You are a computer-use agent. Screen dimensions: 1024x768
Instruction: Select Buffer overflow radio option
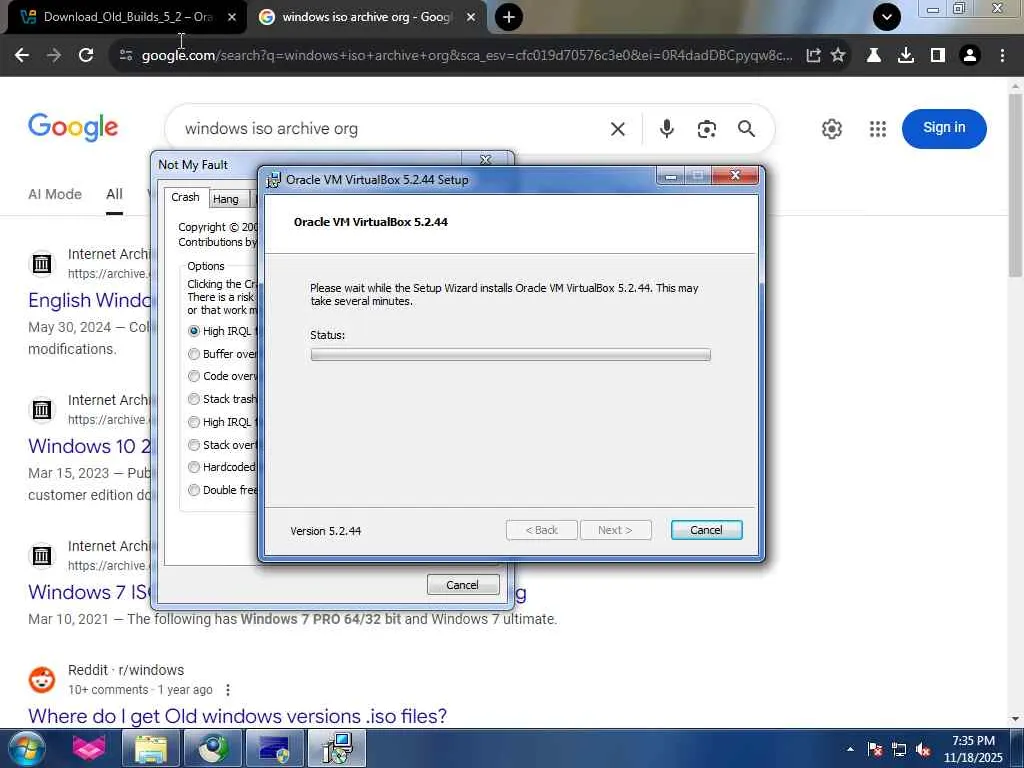[194, 354]
